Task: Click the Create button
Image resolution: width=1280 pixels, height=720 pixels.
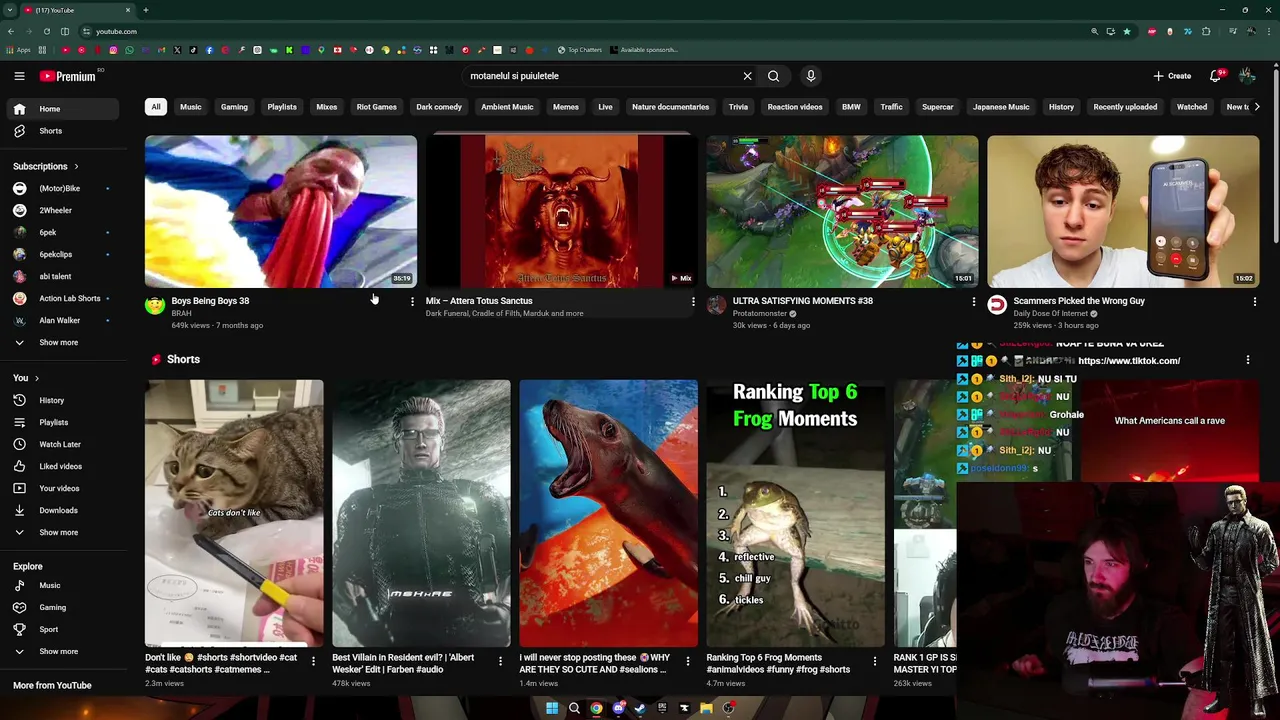Action: click(x=1172, y=76)
